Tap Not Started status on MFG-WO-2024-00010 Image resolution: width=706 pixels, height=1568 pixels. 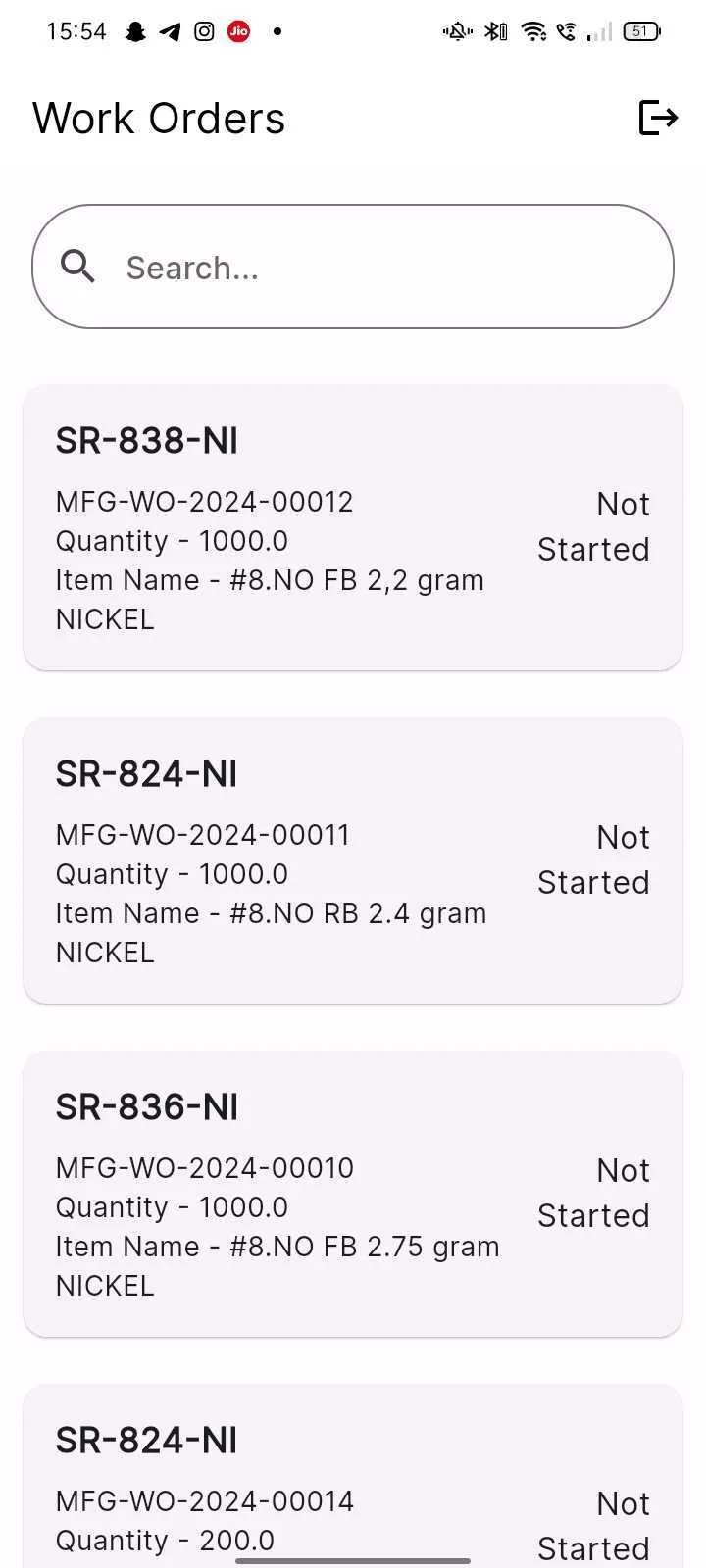tap(594, 1193)
